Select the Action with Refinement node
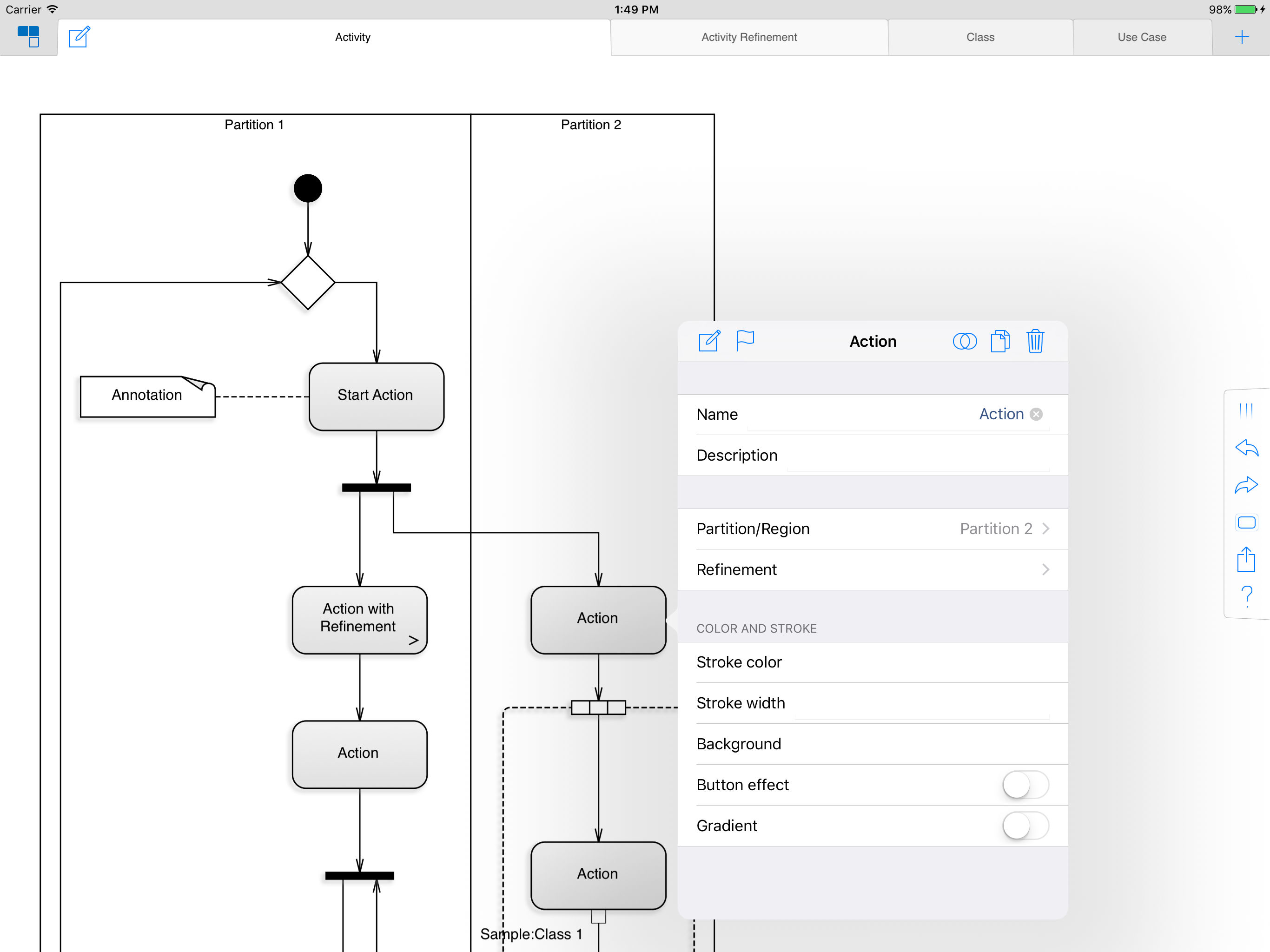This screenshot has width=1270, height=952. [359, 620]
